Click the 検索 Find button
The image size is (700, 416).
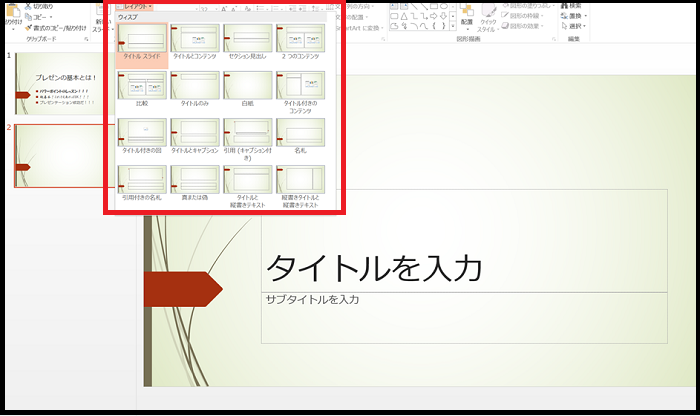[572, 6]
